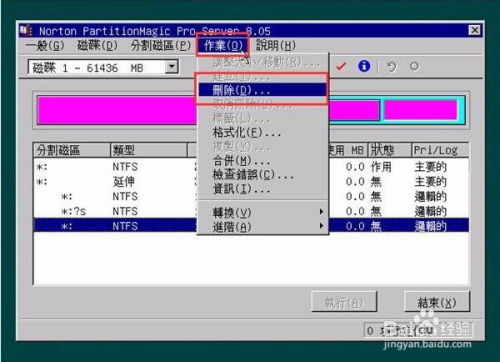Click the small circle toolbar icon
The image size is (500, 362).
[414, 66]
